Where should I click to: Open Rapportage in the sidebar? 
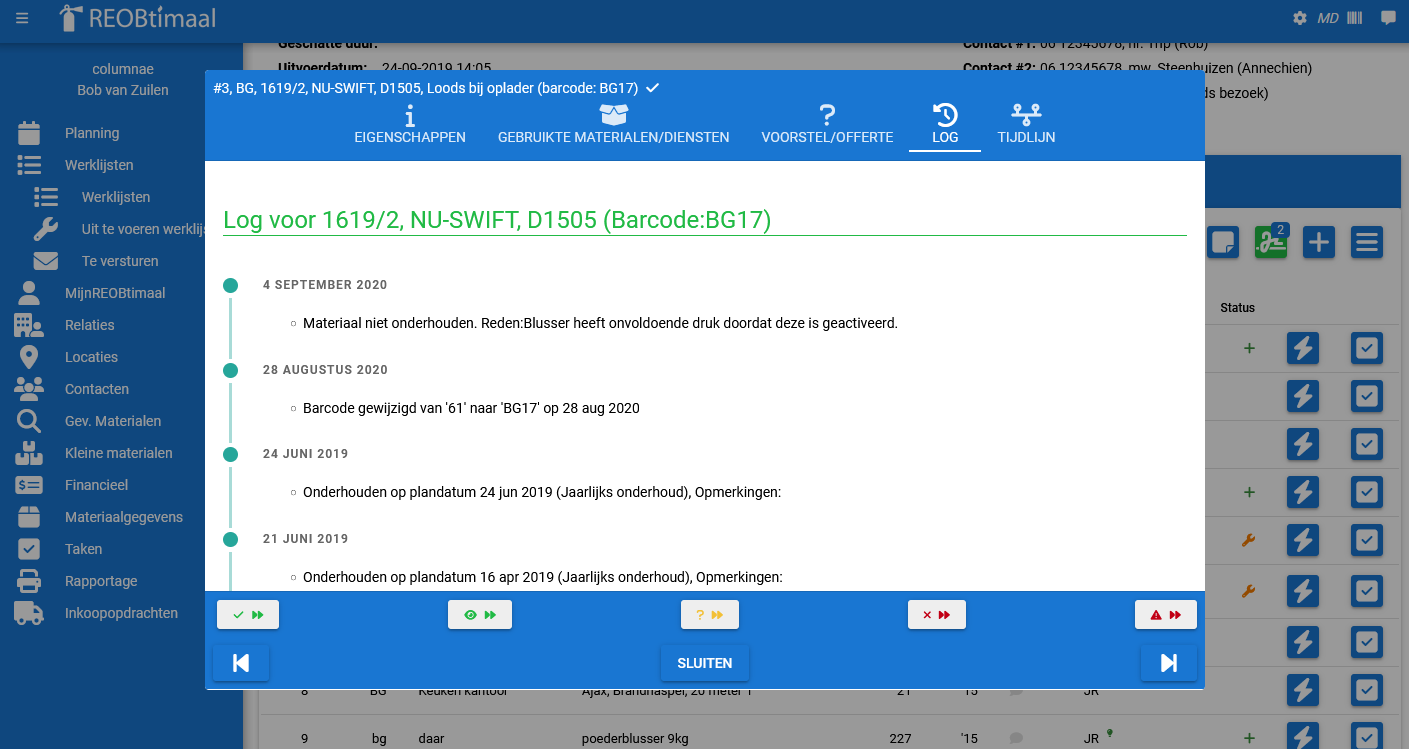[x=101, y=581]
